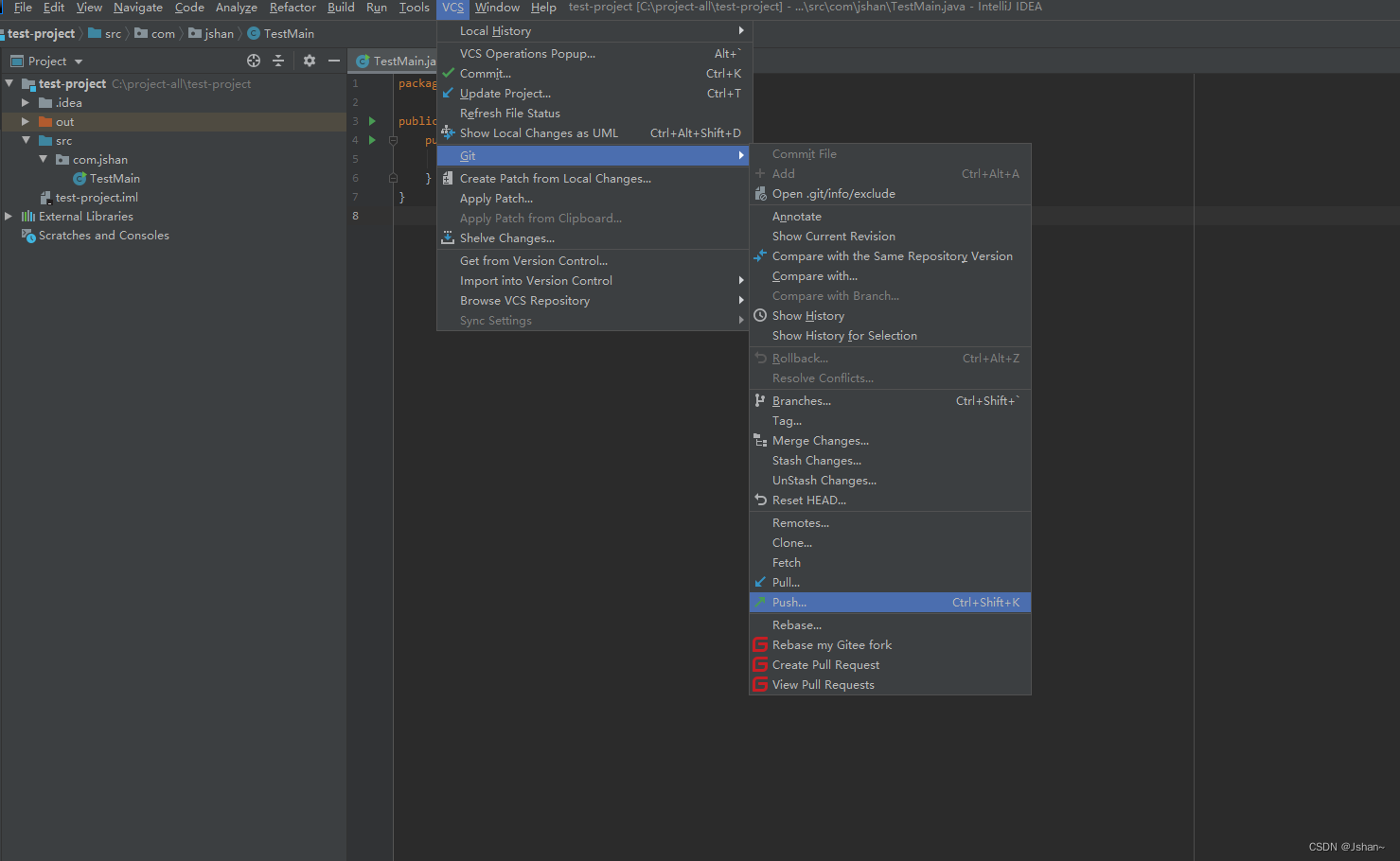Click the run gutter arrow on line 4
The width and height of the screenshot is (1400, 861).
372,140
